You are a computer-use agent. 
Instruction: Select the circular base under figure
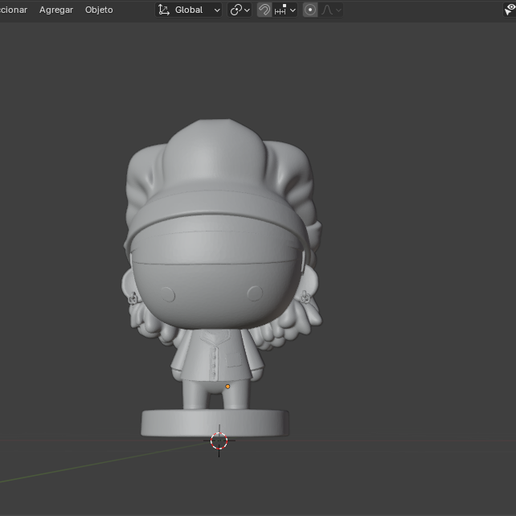click(x=215, y=423)
